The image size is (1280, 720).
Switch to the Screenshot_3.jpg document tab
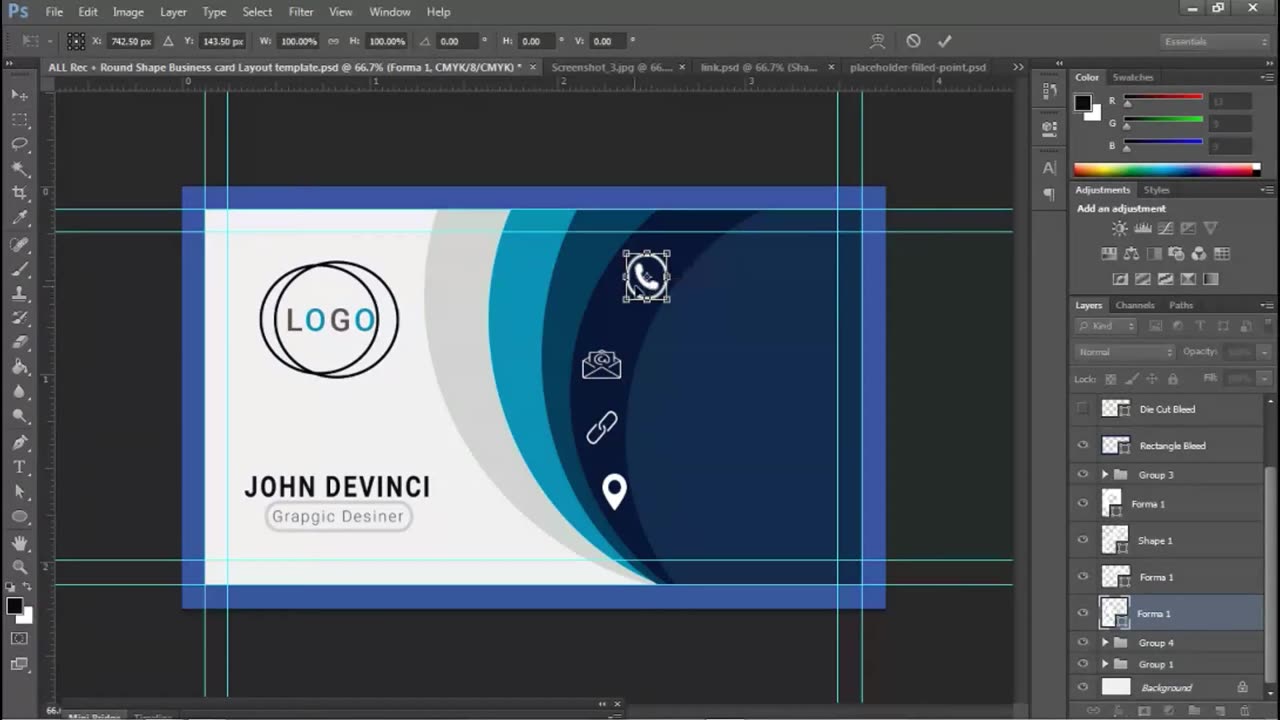tap(611, 67)
